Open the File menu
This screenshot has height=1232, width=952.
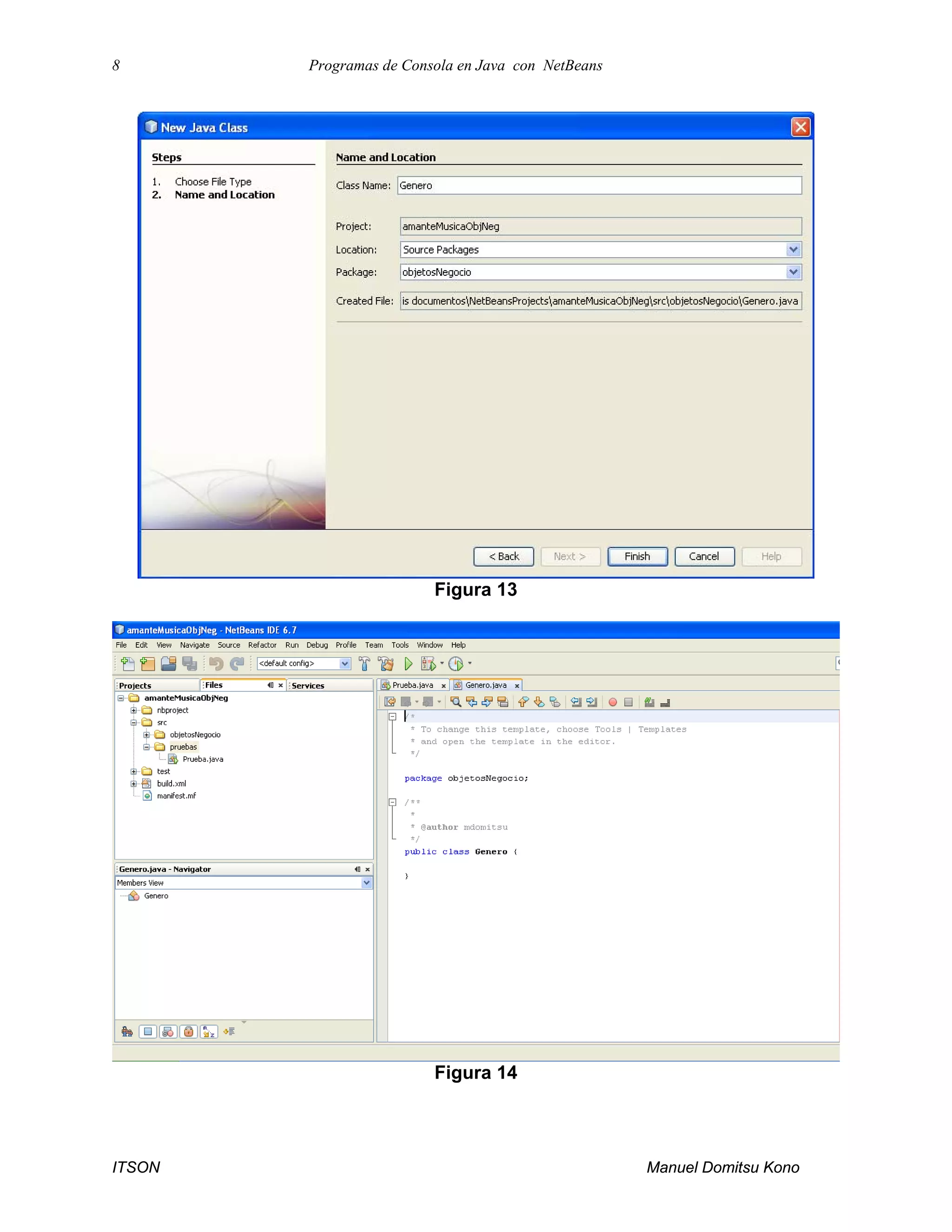pyautogui.click(x=121, y=645)
